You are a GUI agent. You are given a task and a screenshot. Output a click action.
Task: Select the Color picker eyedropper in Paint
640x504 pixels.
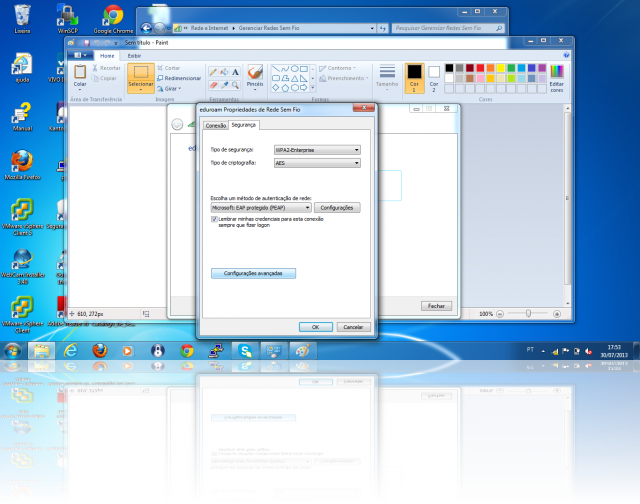click(x=224, y=85)
